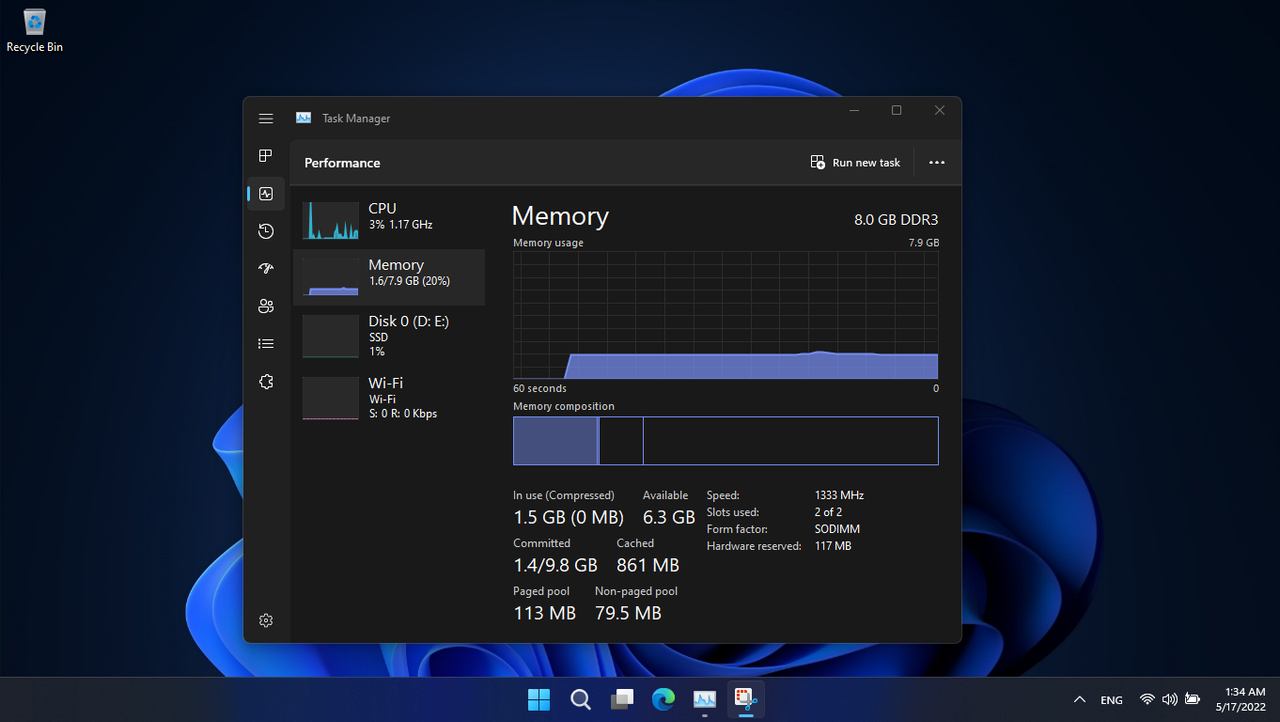Open the Processes panel icon

pos(266,156)
